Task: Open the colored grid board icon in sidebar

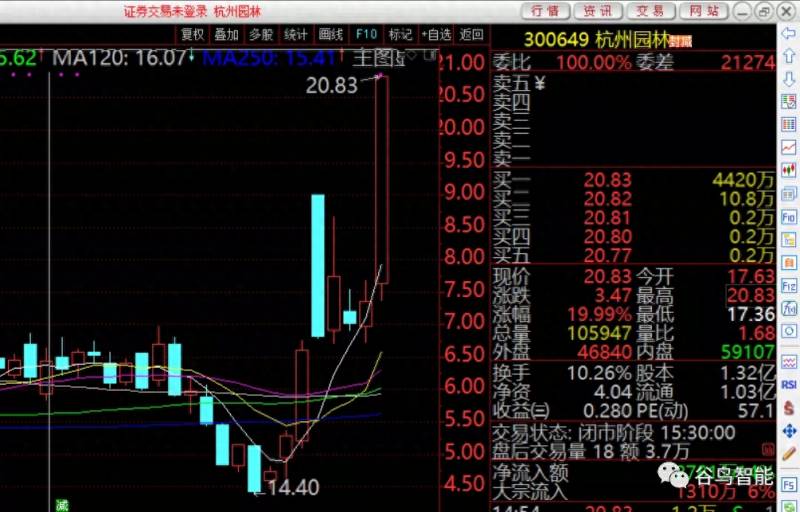Action: (x=789, y=124)
